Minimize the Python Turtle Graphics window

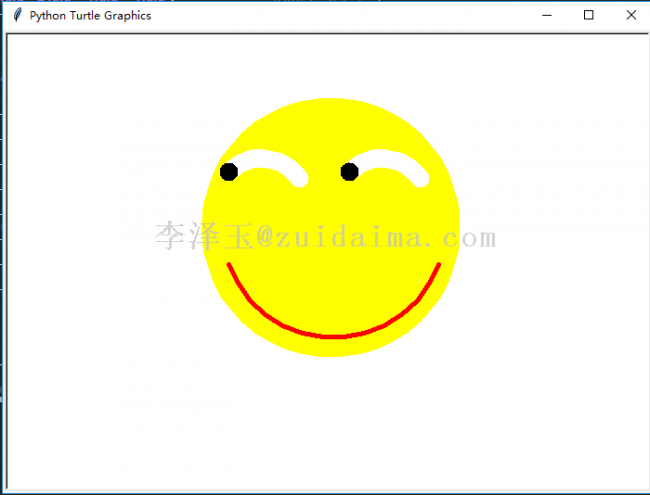coord(547,15)
